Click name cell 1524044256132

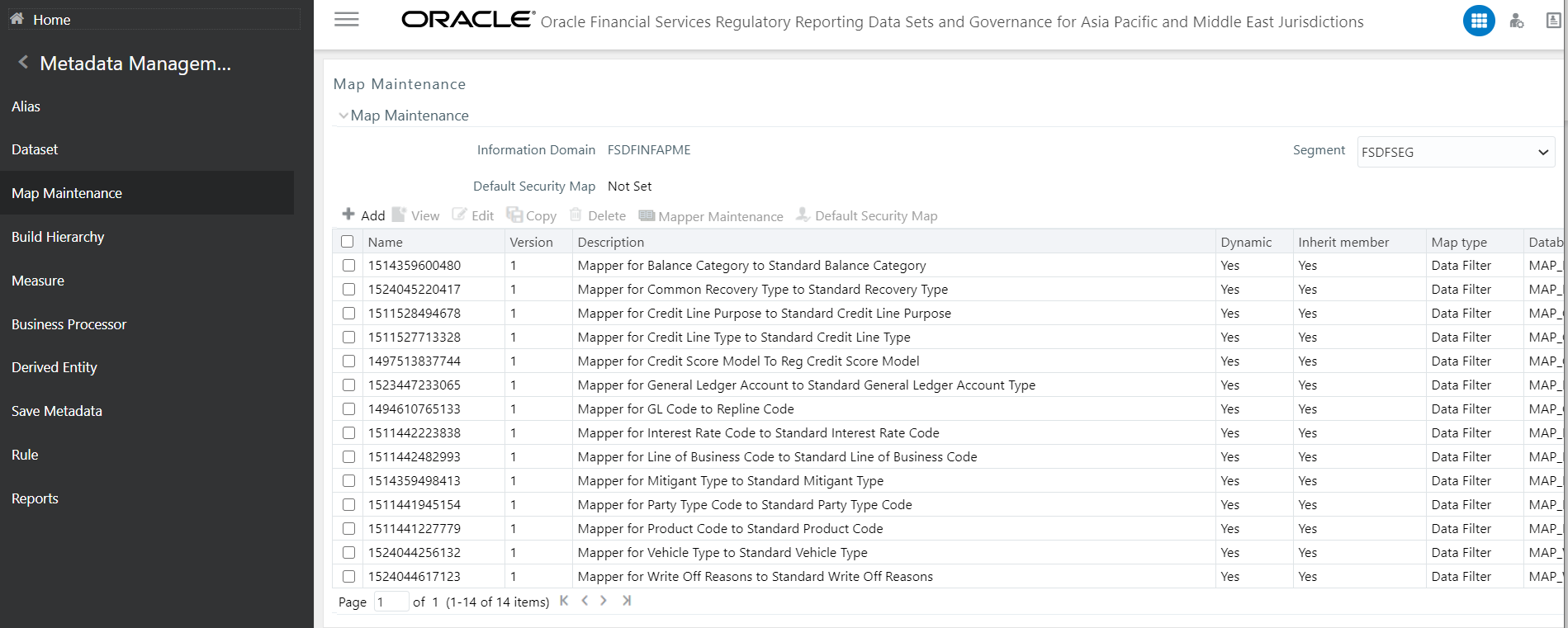point(415,553)
